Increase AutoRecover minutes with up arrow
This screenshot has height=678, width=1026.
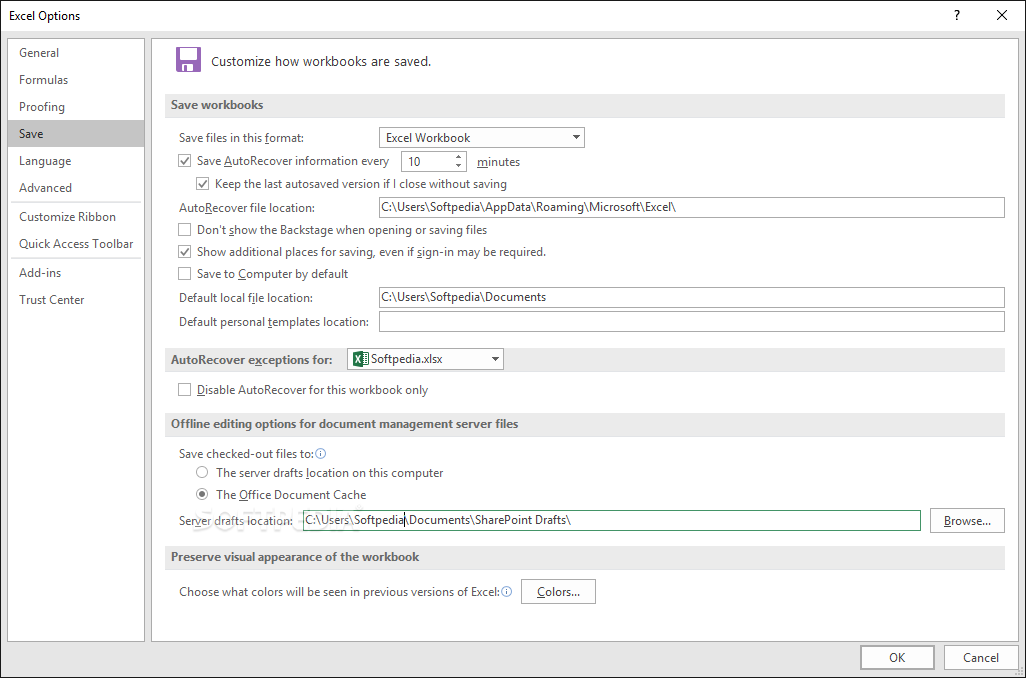[x=459, y=156]
